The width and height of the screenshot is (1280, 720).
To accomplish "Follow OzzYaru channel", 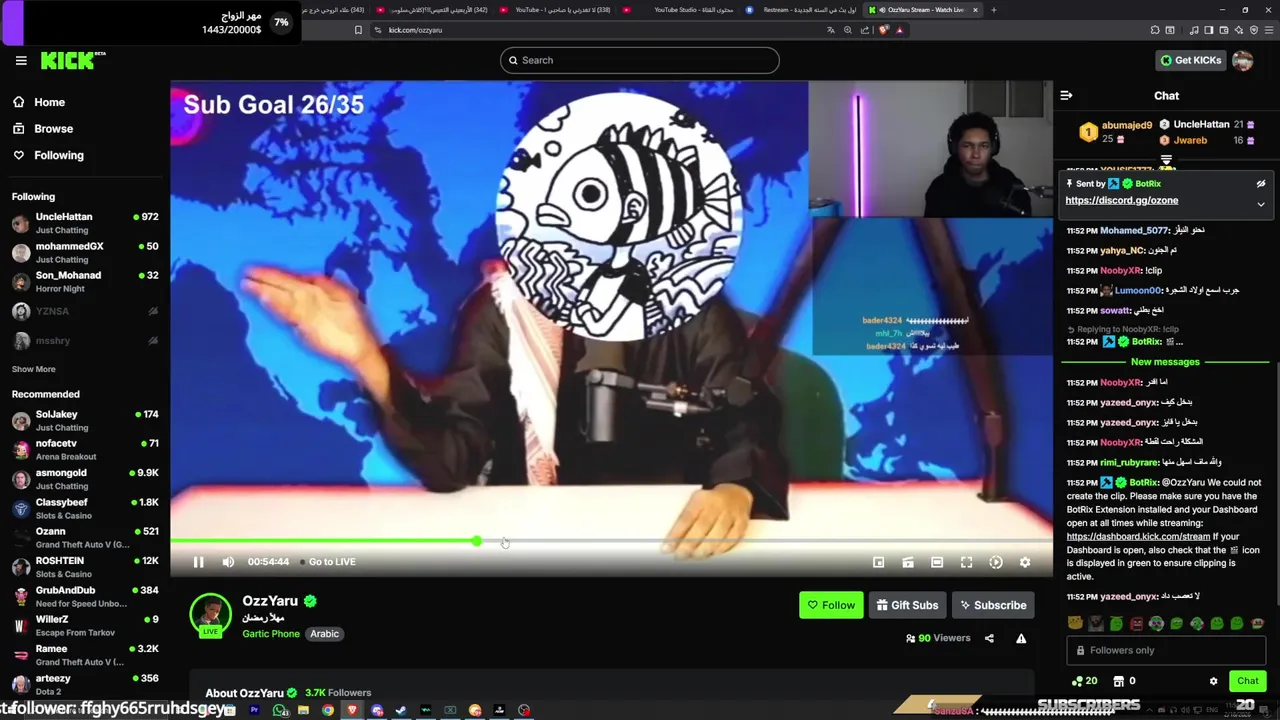I will [831, 605].
